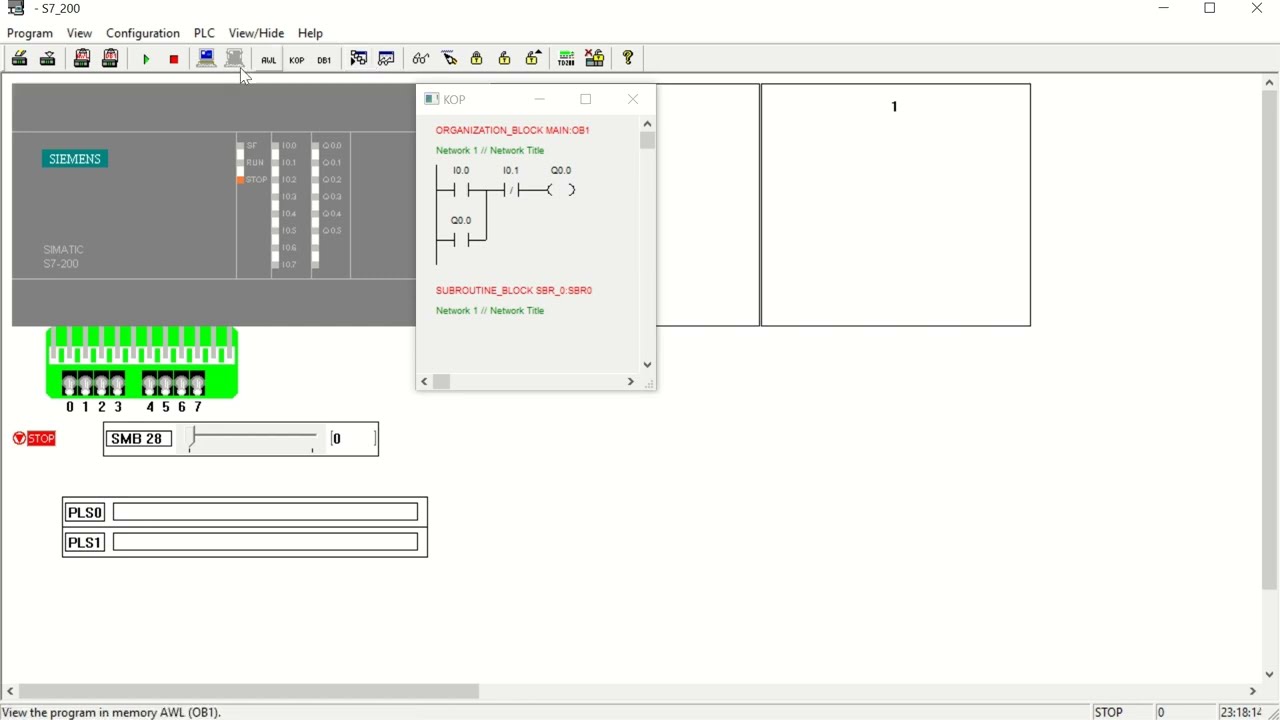Click the second padlock icon in the toolbar
Viewport: 1280px width, 720px height.
point(505,59)
